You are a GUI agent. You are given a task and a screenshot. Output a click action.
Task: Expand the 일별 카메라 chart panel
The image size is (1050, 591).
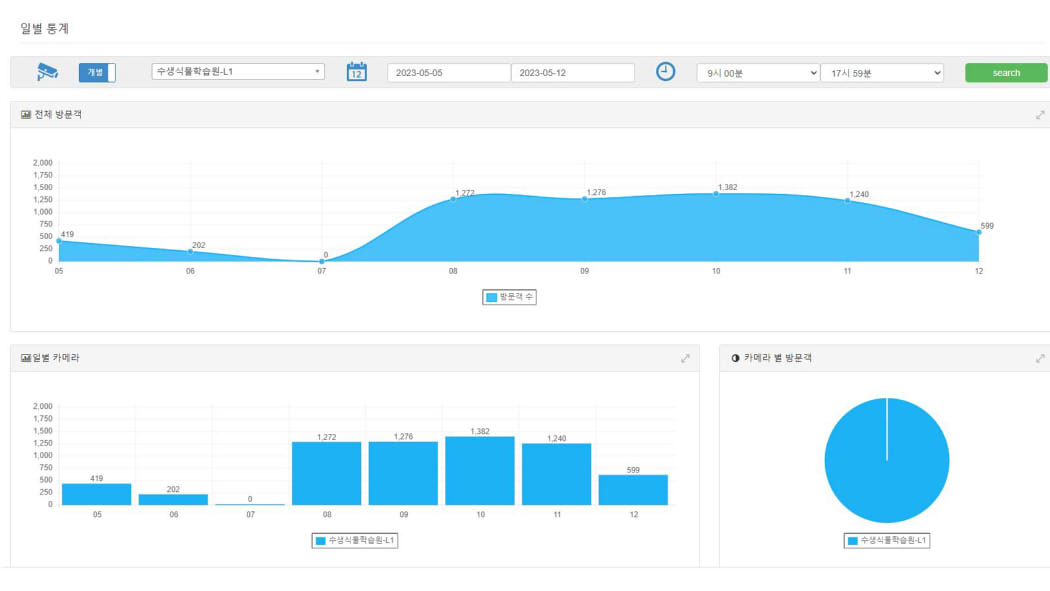click(x=685, y=358)
